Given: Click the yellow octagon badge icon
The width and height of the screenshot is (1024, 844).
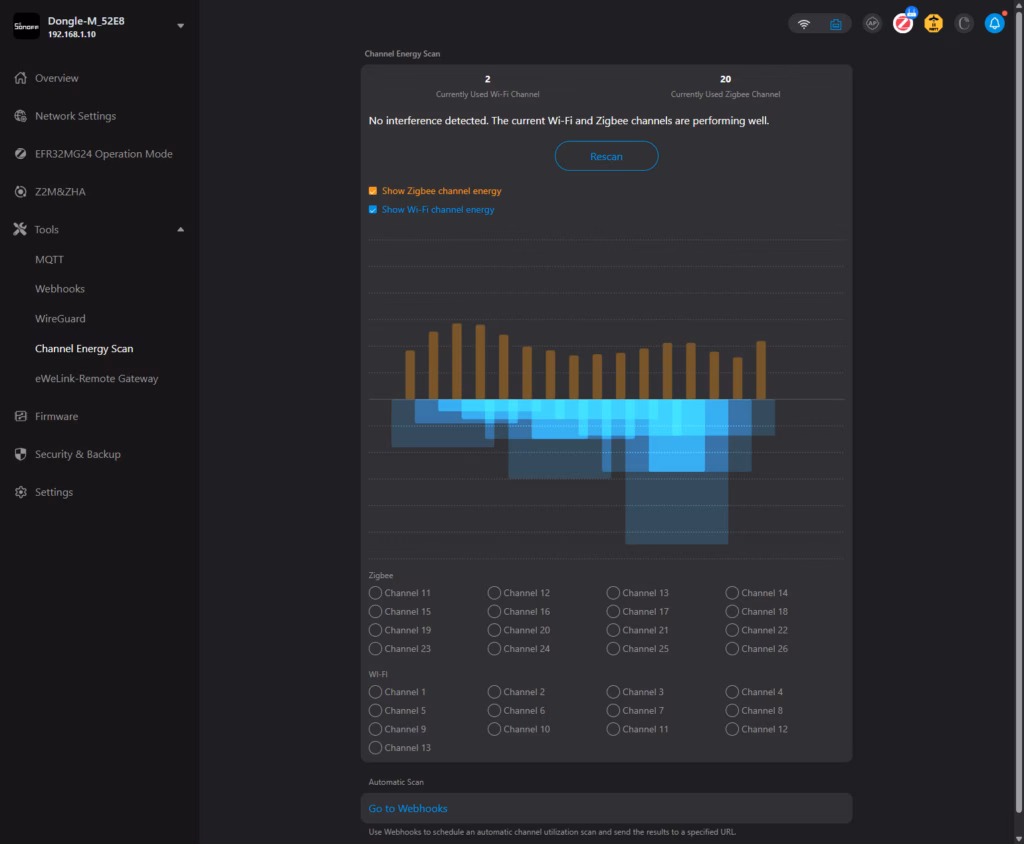Looking at the screenshot, I should coord(933,24).
